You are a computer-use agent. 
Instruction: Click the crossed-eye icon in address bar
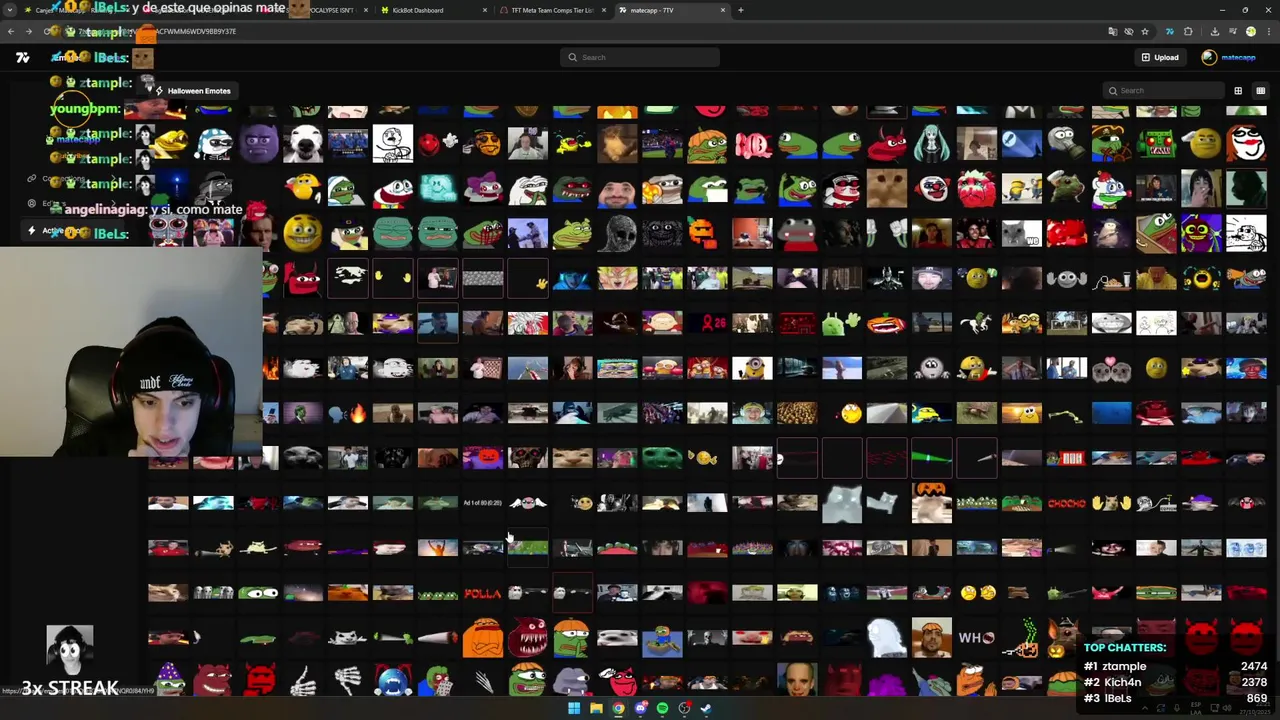click(1129, 32)
